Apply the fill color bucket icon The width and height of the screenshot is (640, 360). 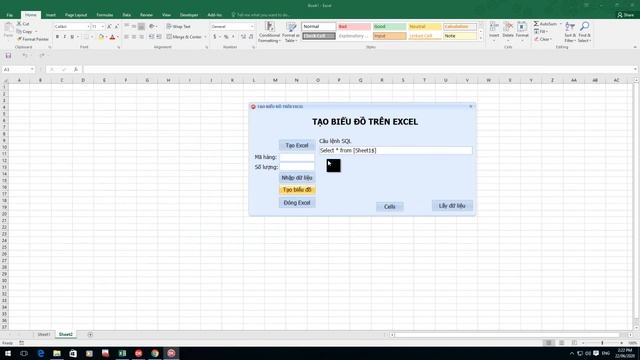tap(101, 37)
